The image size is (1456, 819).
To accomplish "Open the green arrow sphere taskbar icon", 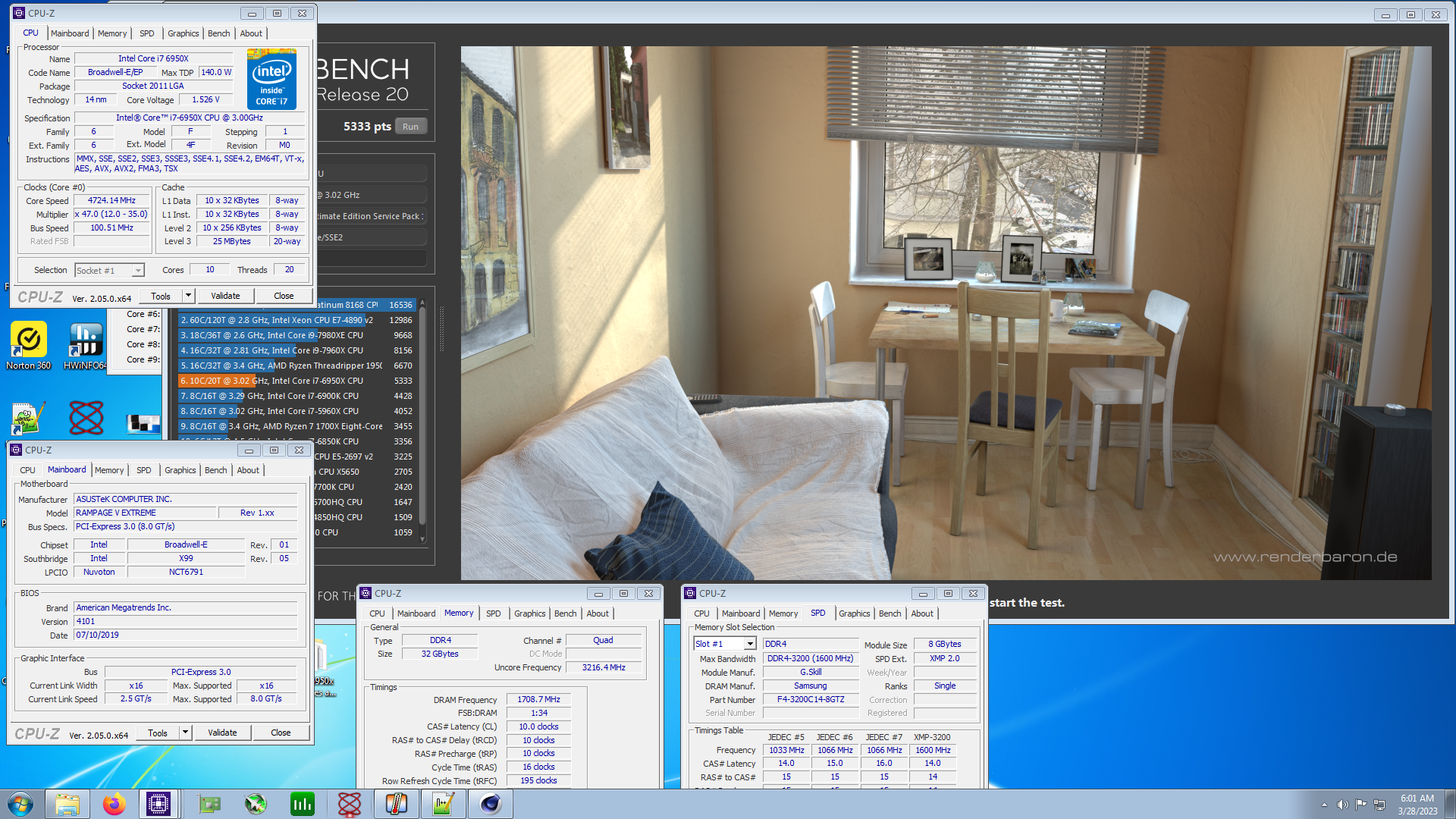I will tap(256, 804).
